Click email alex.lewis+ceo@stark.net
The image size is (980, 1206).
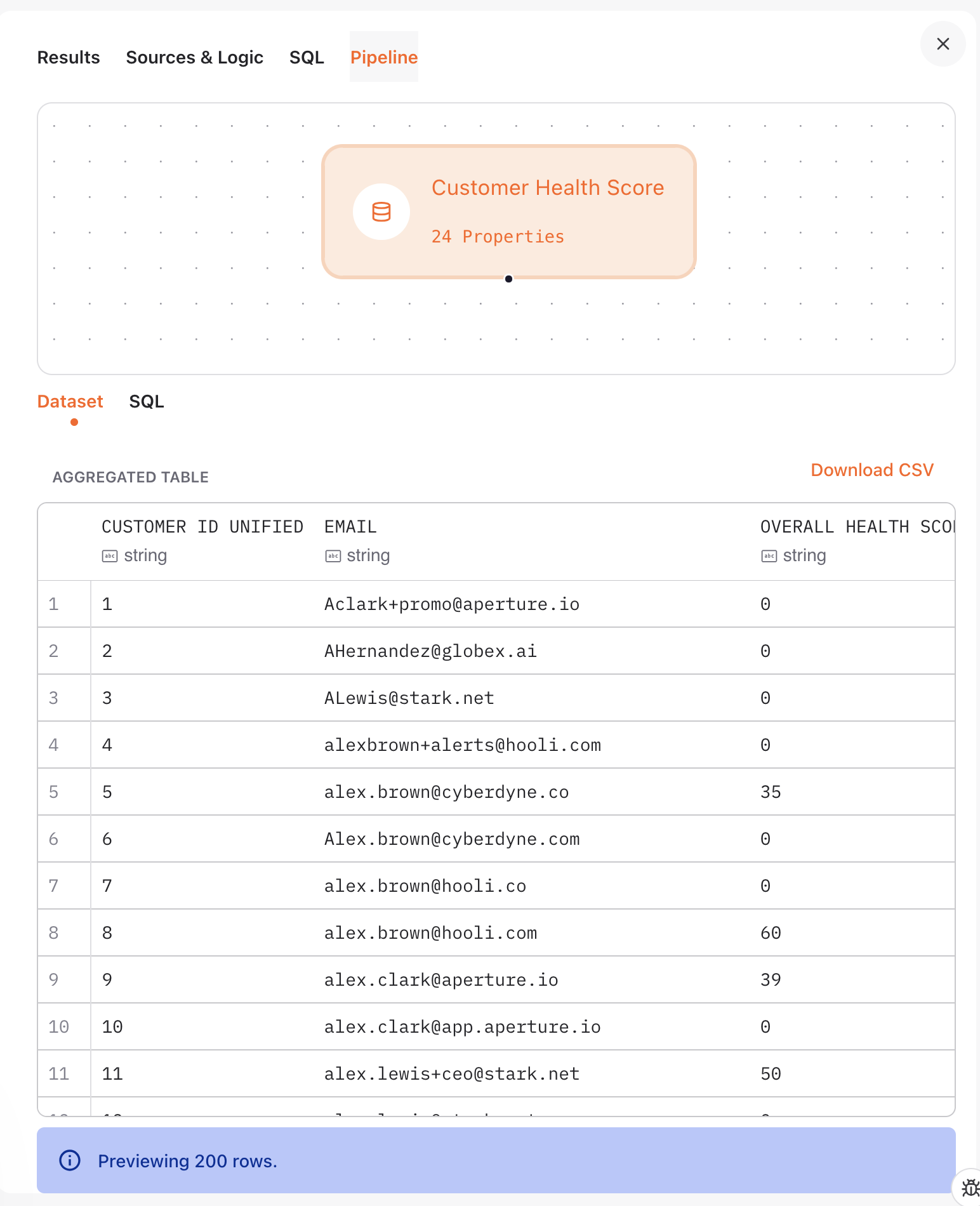(x=452, y=1073)
